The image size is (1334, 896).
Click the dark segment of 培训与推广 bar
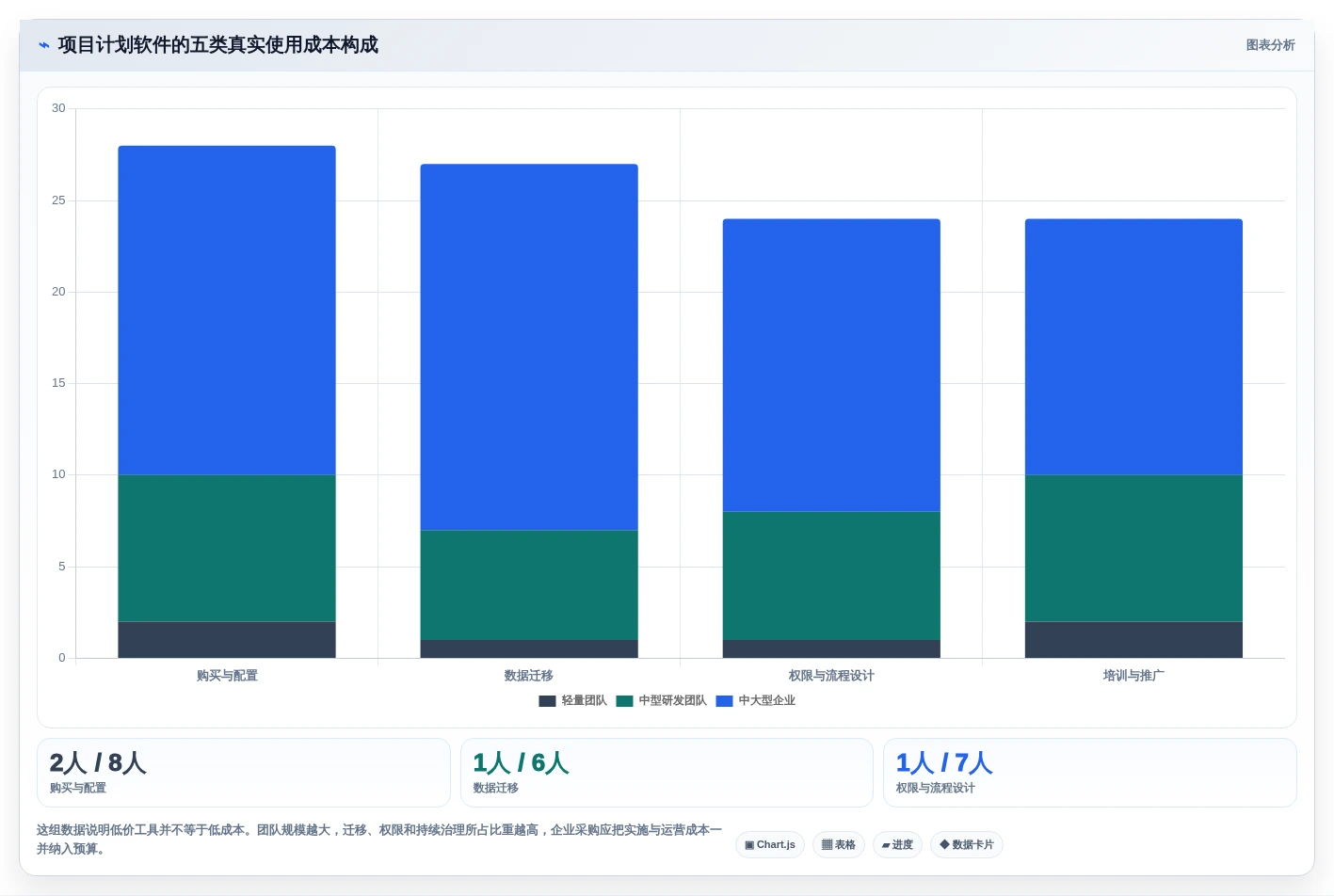pos(1133,640)
